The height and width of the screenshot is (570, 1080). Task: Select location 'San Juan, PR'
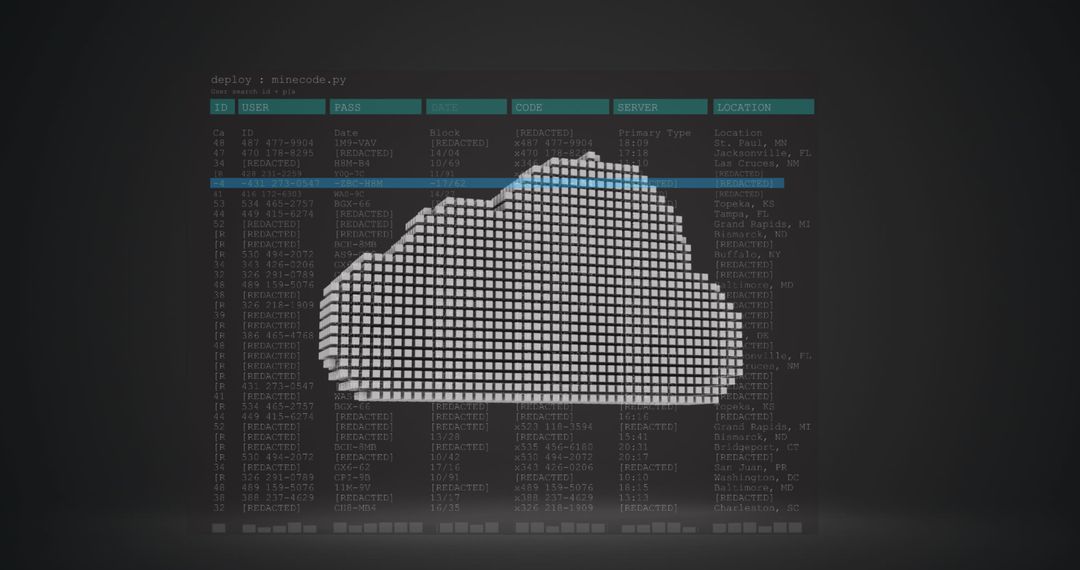(750, 467)
